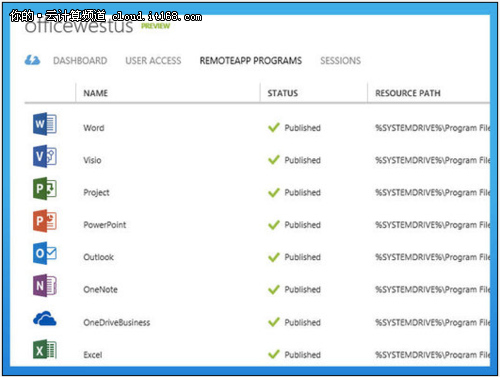Image resolution: width=500 pixels, height=377 pixels.
Task: Open the quick start cloud icon tab
Action: pos(32,60)
